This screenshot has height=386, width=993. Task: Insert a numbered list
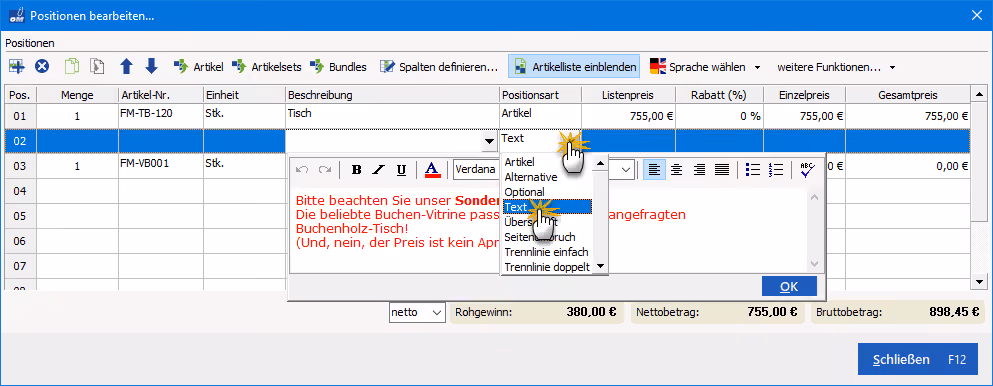tap(775, 170)
